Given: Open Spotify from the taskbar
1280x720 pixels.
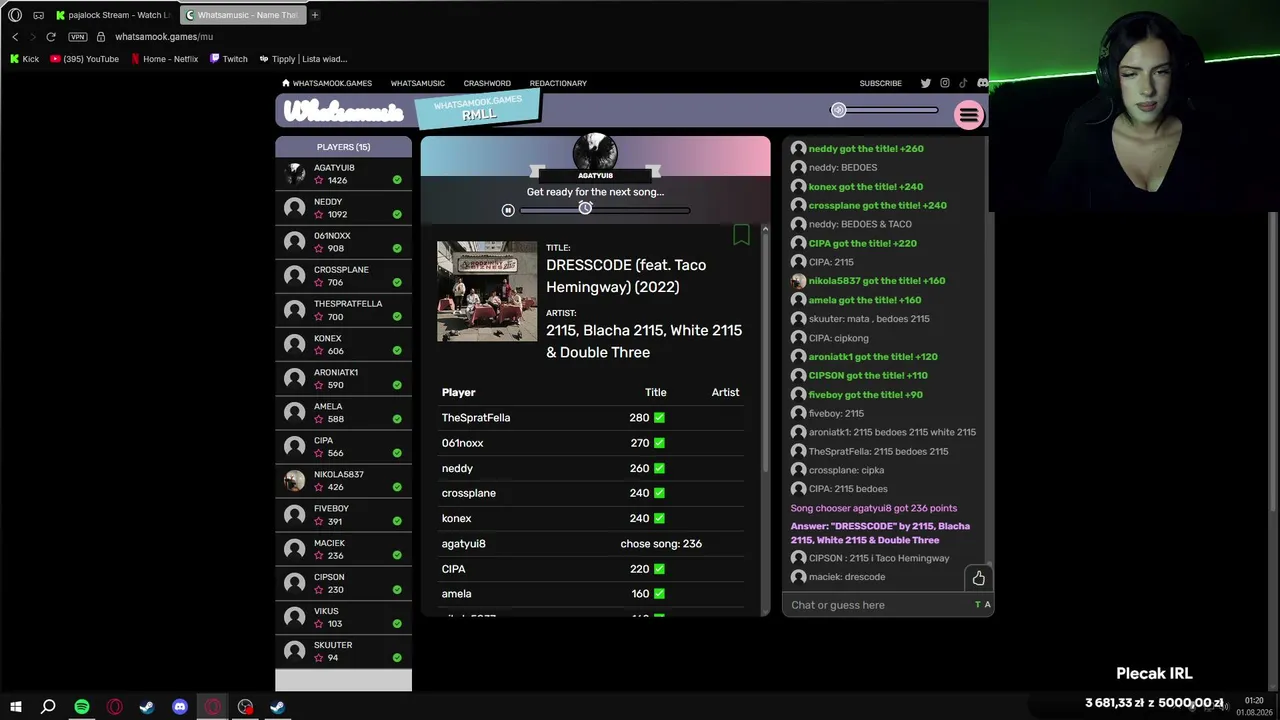Looking at the screenshot, I should coord(82,707).
